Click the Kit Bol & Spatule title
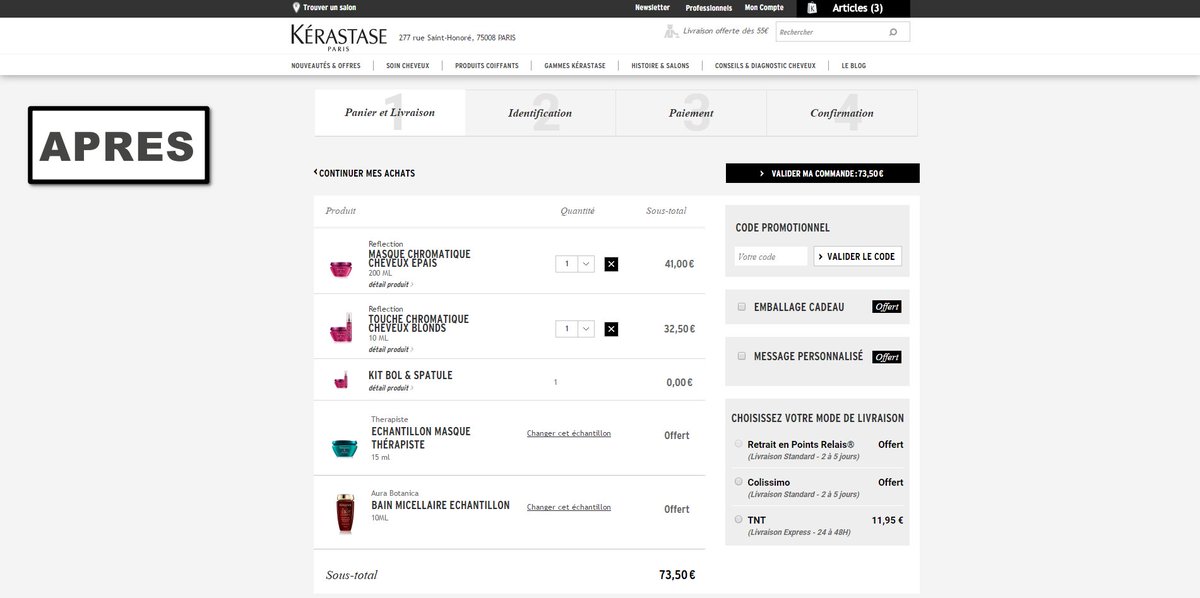 pyautogui.click(x=410, y=375)
